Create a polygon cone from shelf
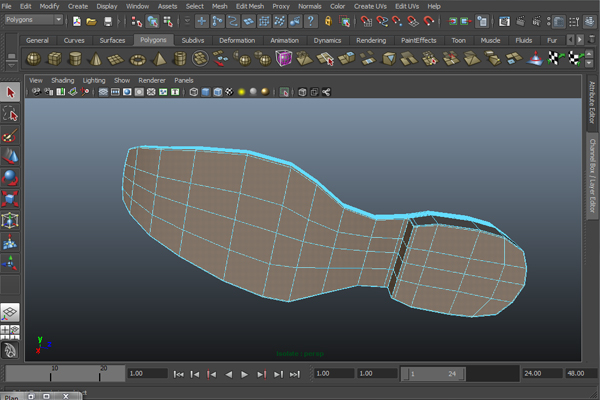Screen dimensions: 600x400 [95, 59]
